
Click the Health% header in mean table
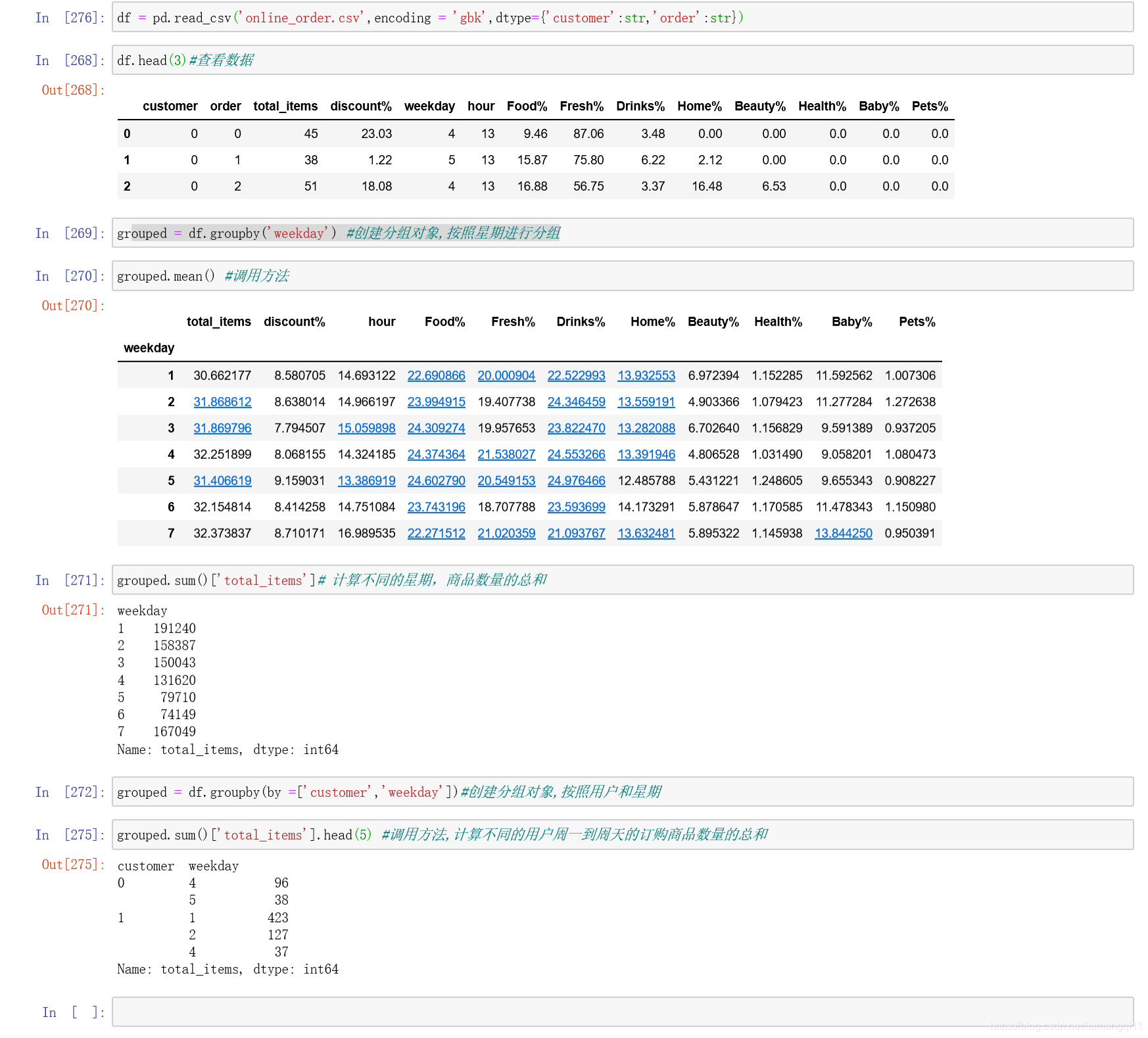tap(778, 321)
